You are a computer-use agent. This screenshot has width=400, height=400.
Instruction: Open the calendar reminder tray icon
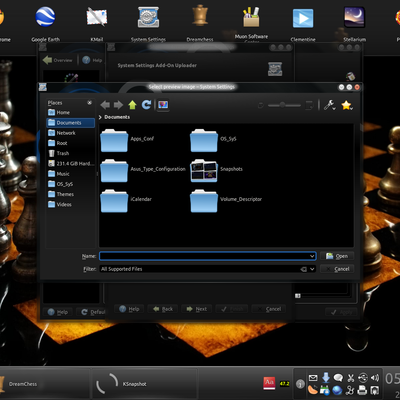click(x=325, y=390)
